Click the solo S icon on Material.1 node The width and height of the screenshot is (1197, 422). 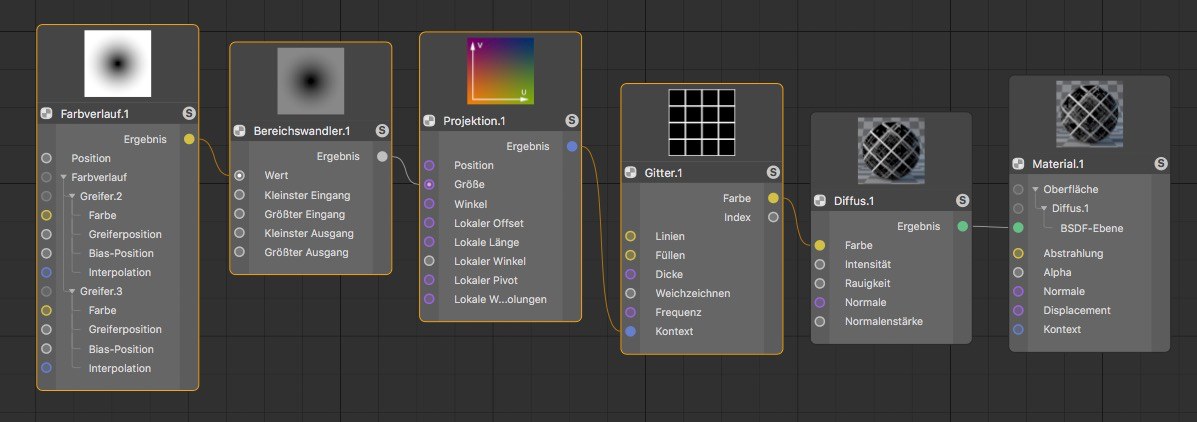(1161, 163)
